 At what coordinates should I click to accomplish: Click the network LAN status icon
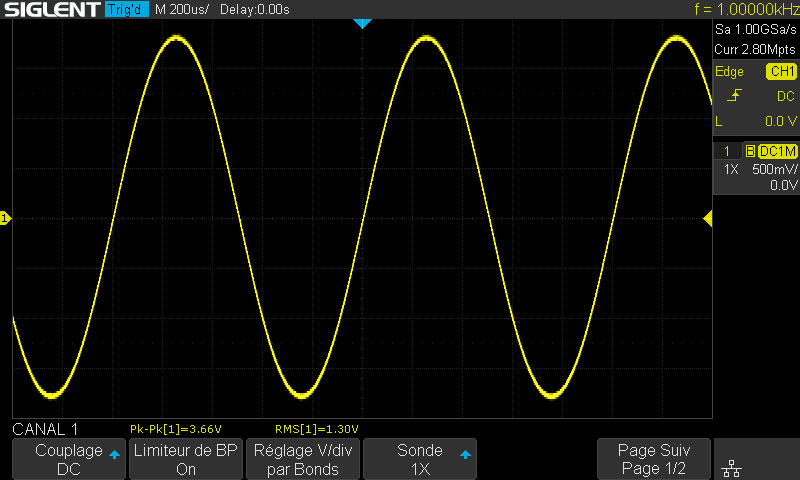coord(732,468)
